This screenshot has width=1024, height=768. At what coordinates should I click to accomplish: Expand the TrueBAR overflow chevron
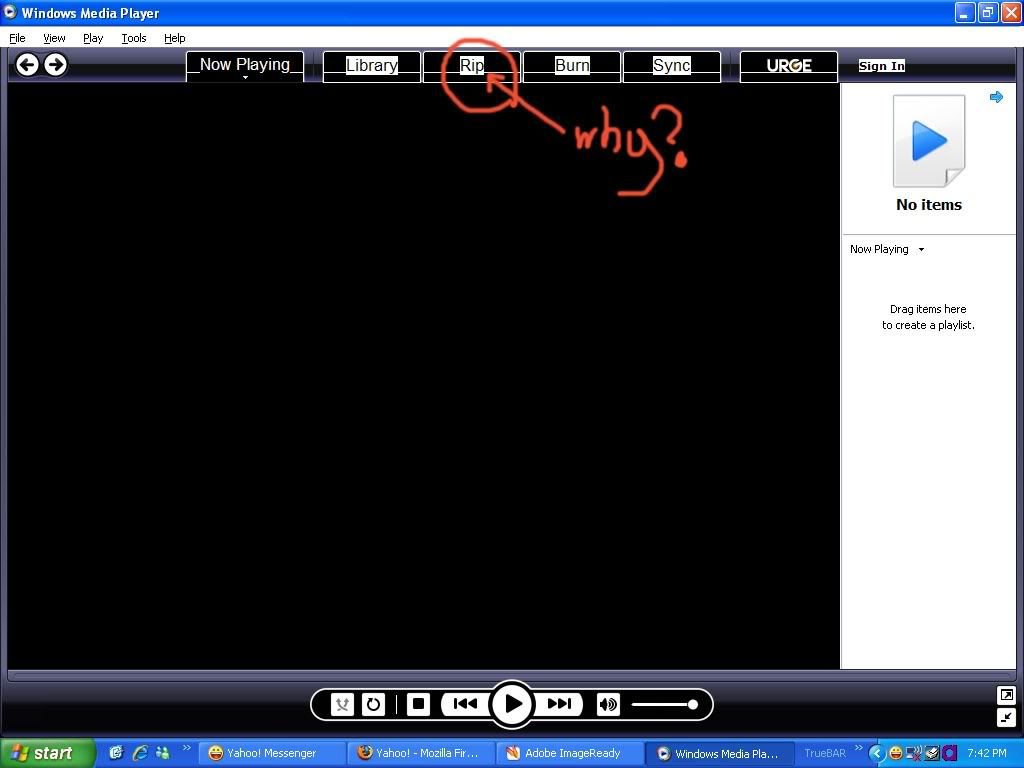click(859, 748)
